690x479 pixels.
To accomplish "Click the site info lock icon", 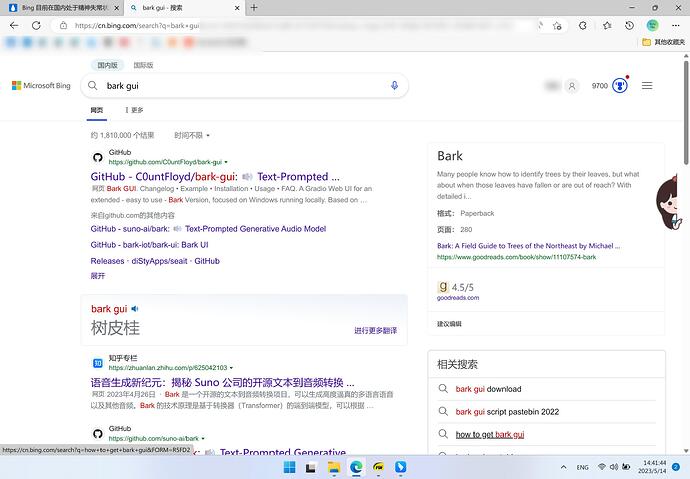I will (63, 26).
